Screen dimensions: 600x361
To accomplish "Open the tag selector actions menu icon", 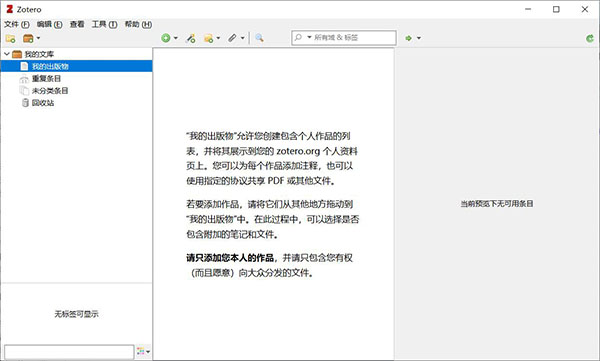I will (143, 351).
